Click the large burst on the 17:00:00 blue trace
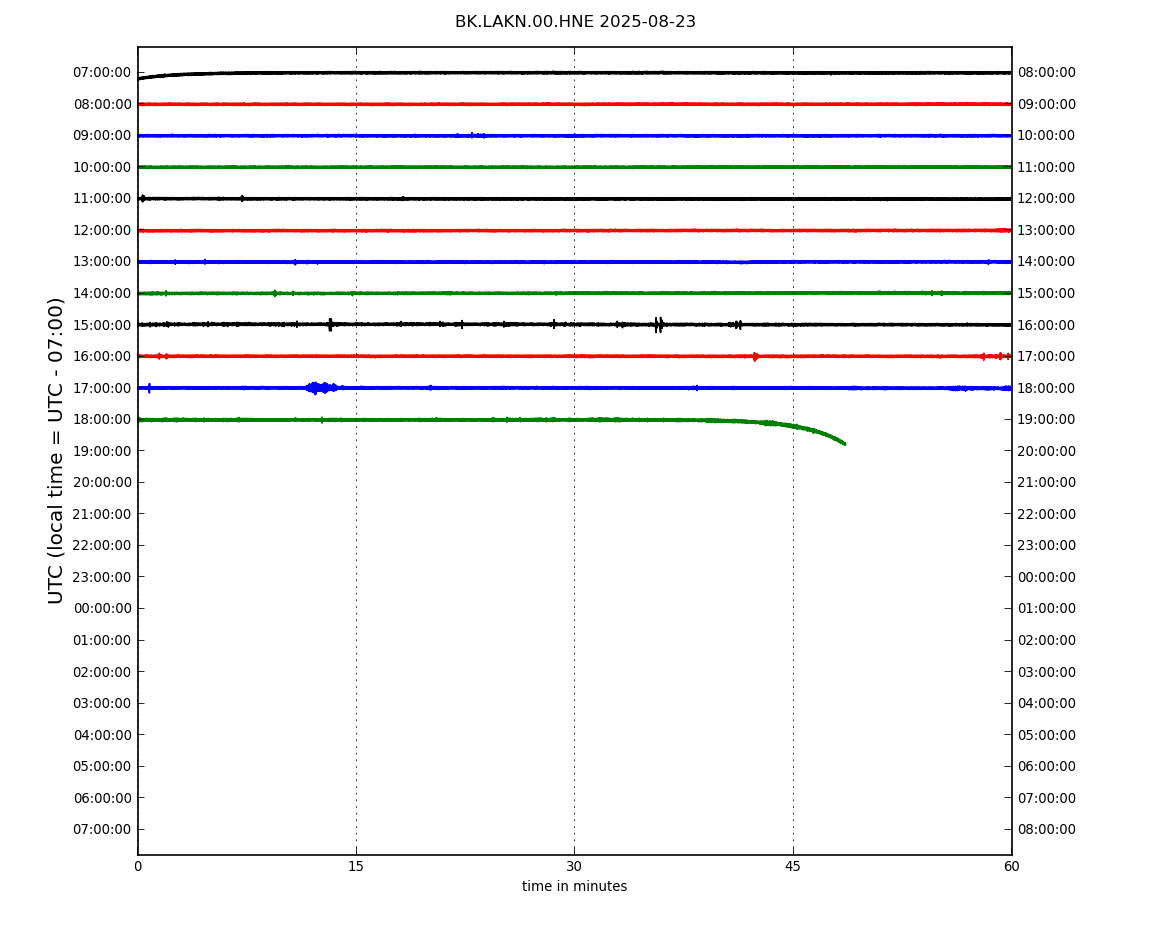Image resolution: width=1150 pixels, height=950 pixels. pos(321,388)
